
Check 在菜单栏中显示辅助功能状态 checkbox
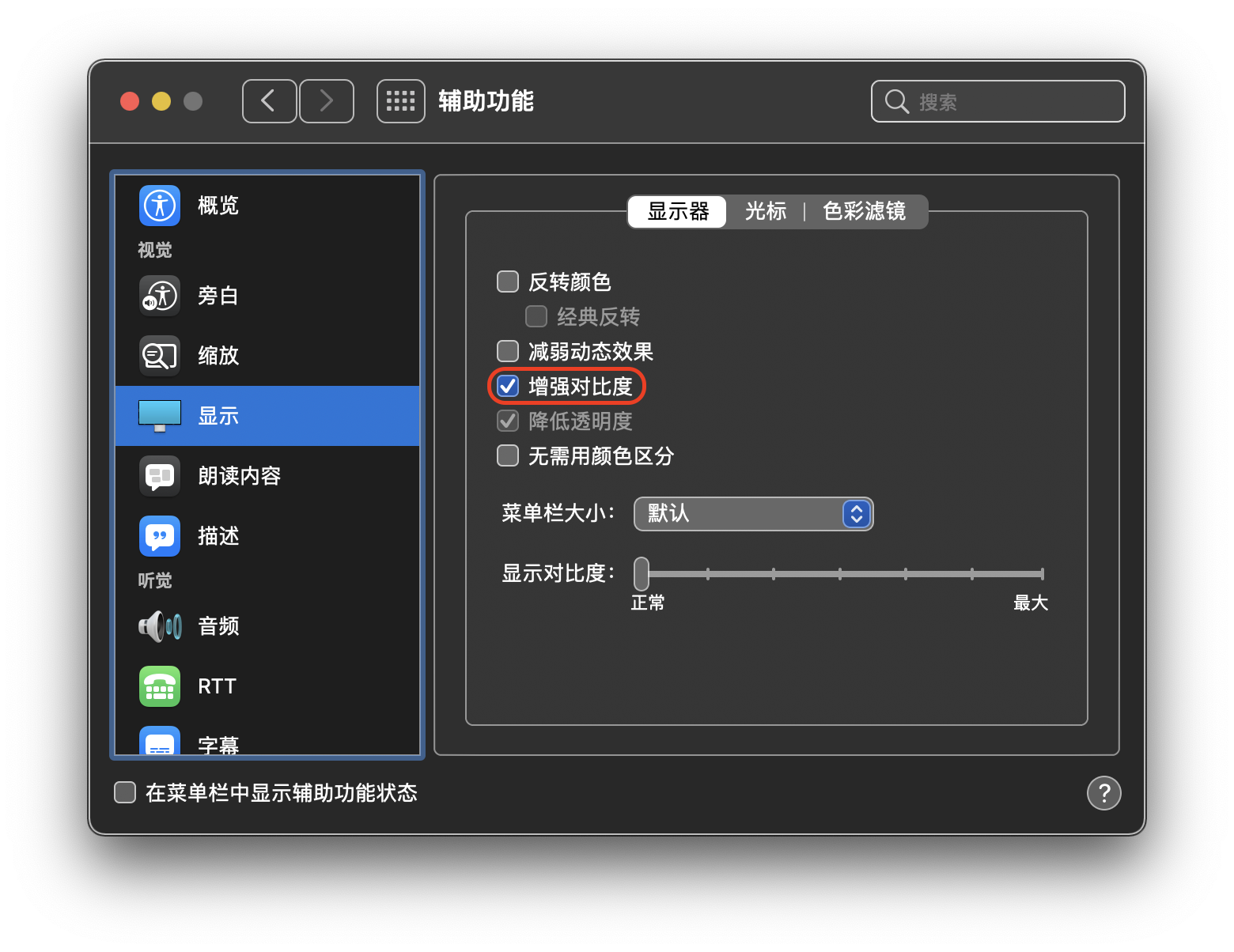pos(125,793)
